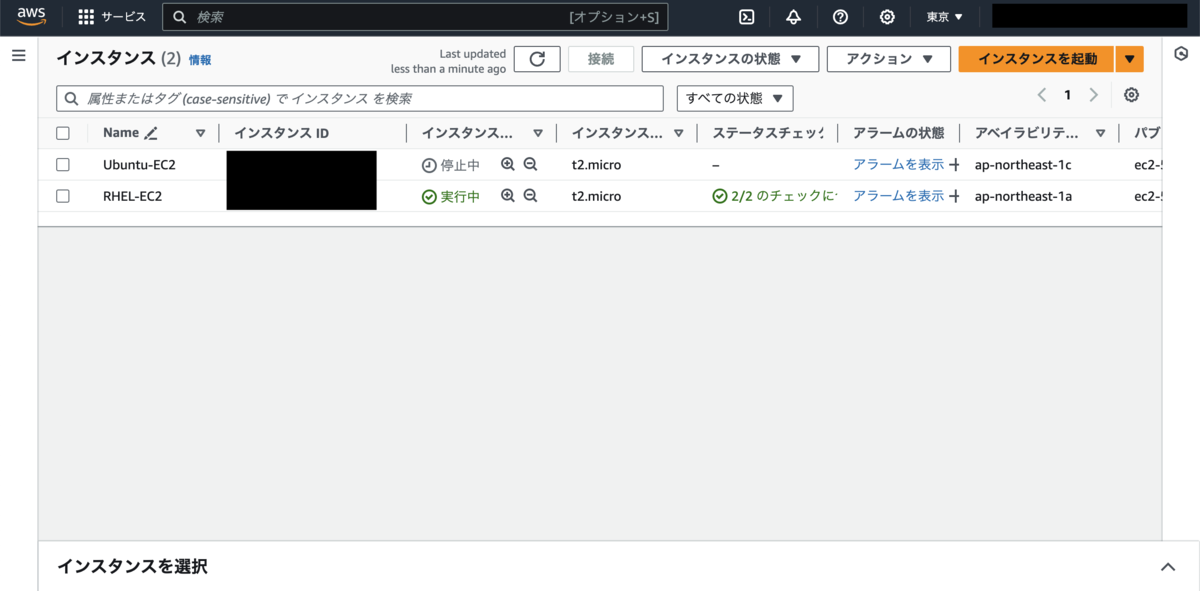Screen dimensions: 1200x591
Task: Add alarm plus icon for Ubuntu-EC2
Action: pos(954,165)
